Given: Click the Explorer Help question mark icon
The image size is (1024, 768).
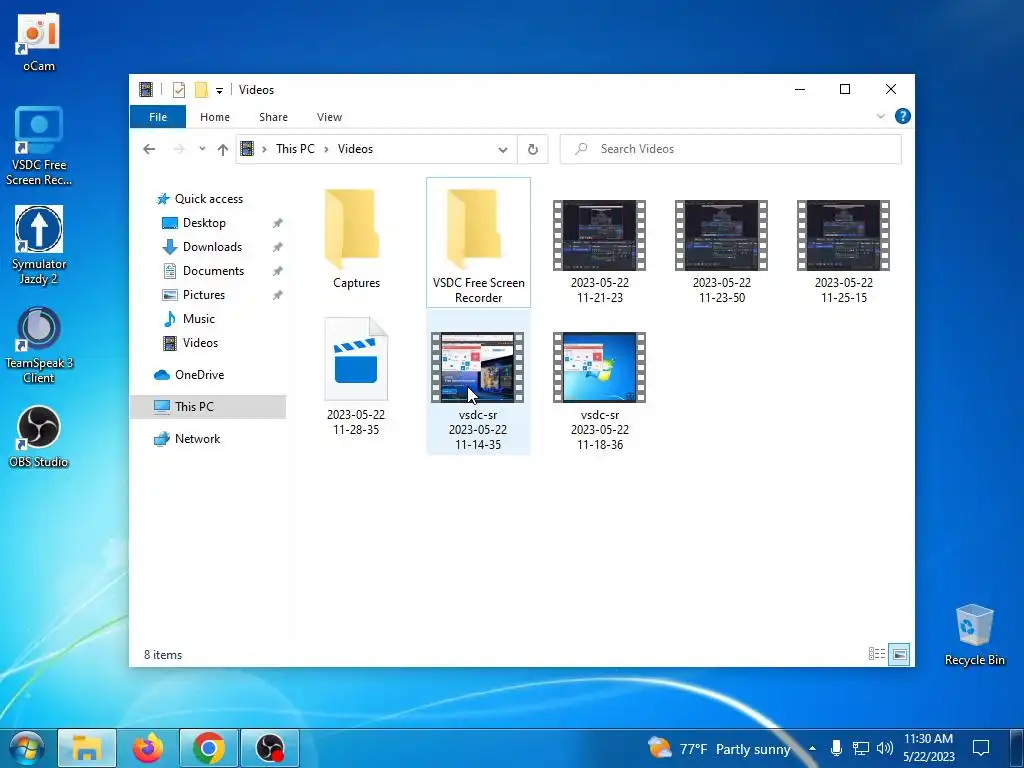Looking at the screenshot, I should 903,116.
